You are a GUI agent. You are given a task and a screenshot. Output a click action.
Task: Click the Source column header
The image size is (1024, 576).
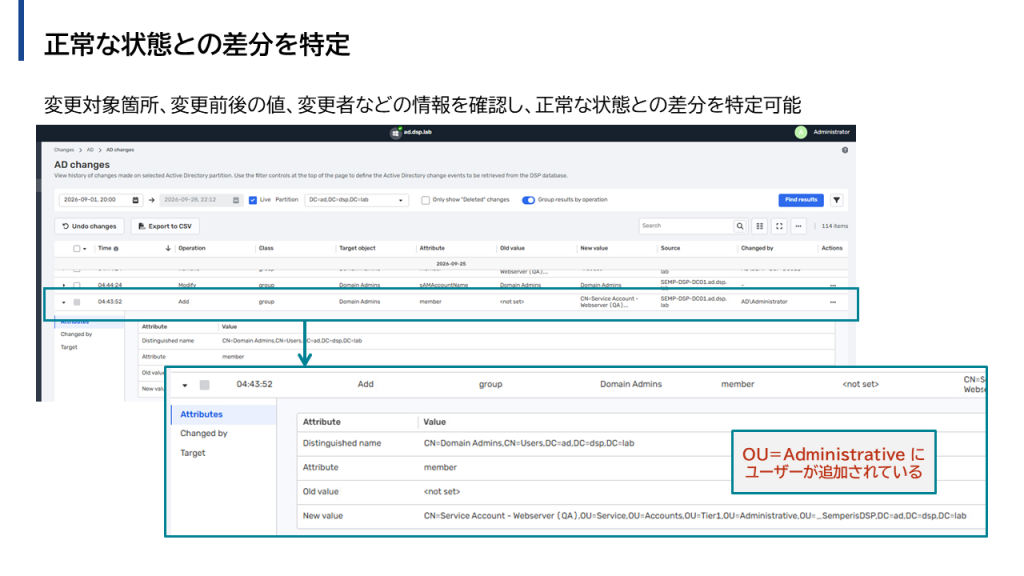[x=671, y=249]
